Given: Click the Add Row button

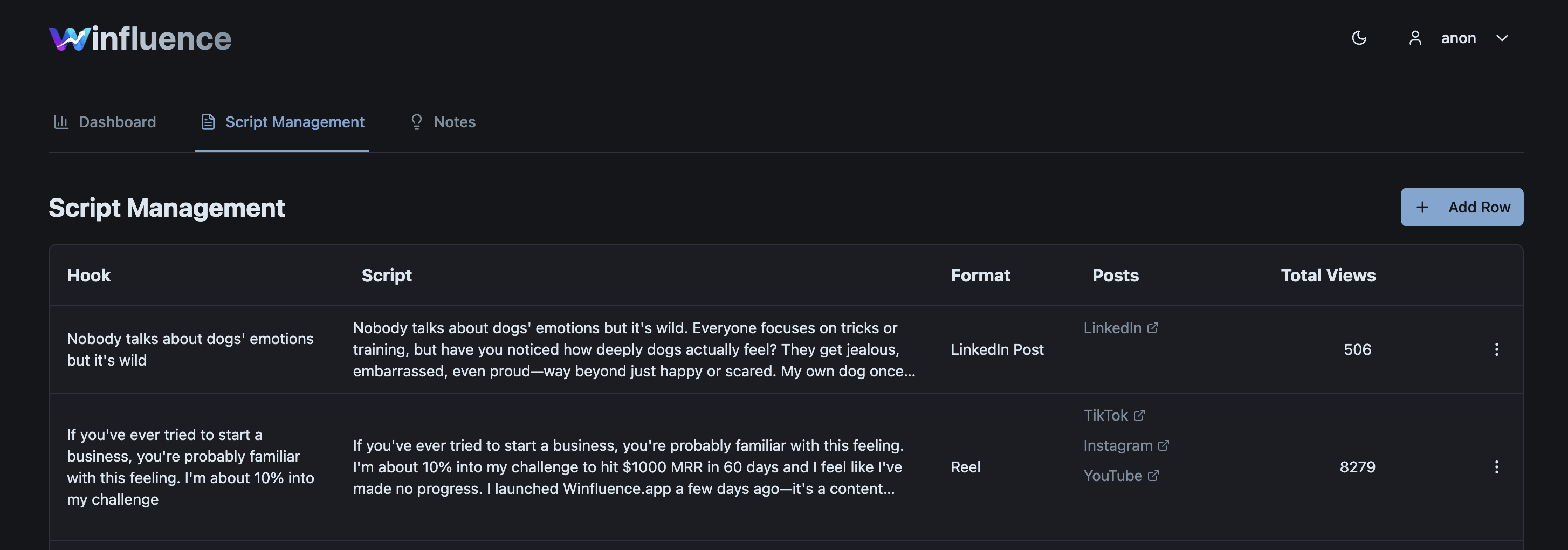Looking at the screenshot, I should click(1461, 207).
